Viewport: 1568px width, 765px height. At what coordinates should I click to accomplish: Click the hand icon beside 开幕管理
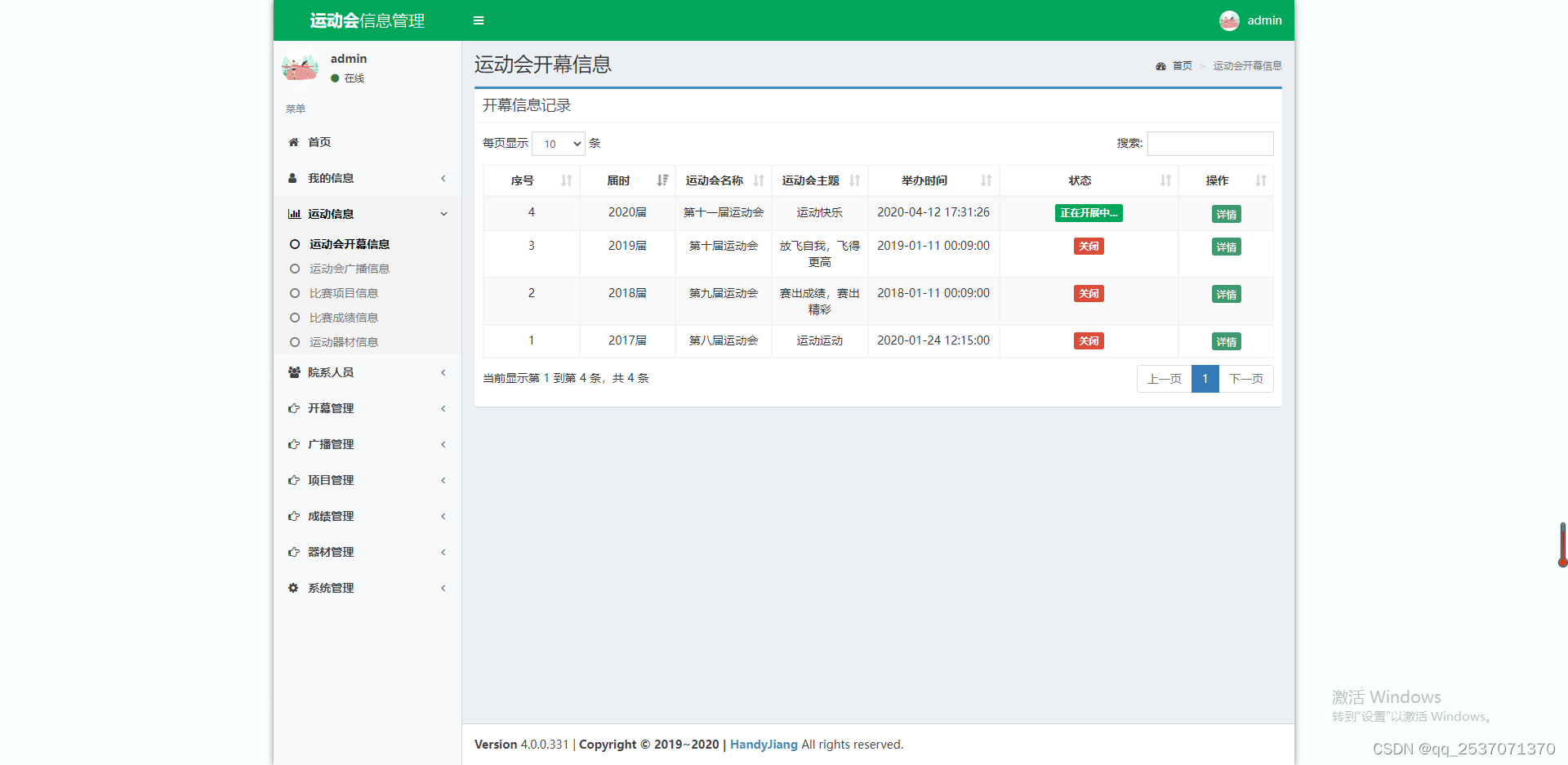pyautogui.click(x=294, y=408)
